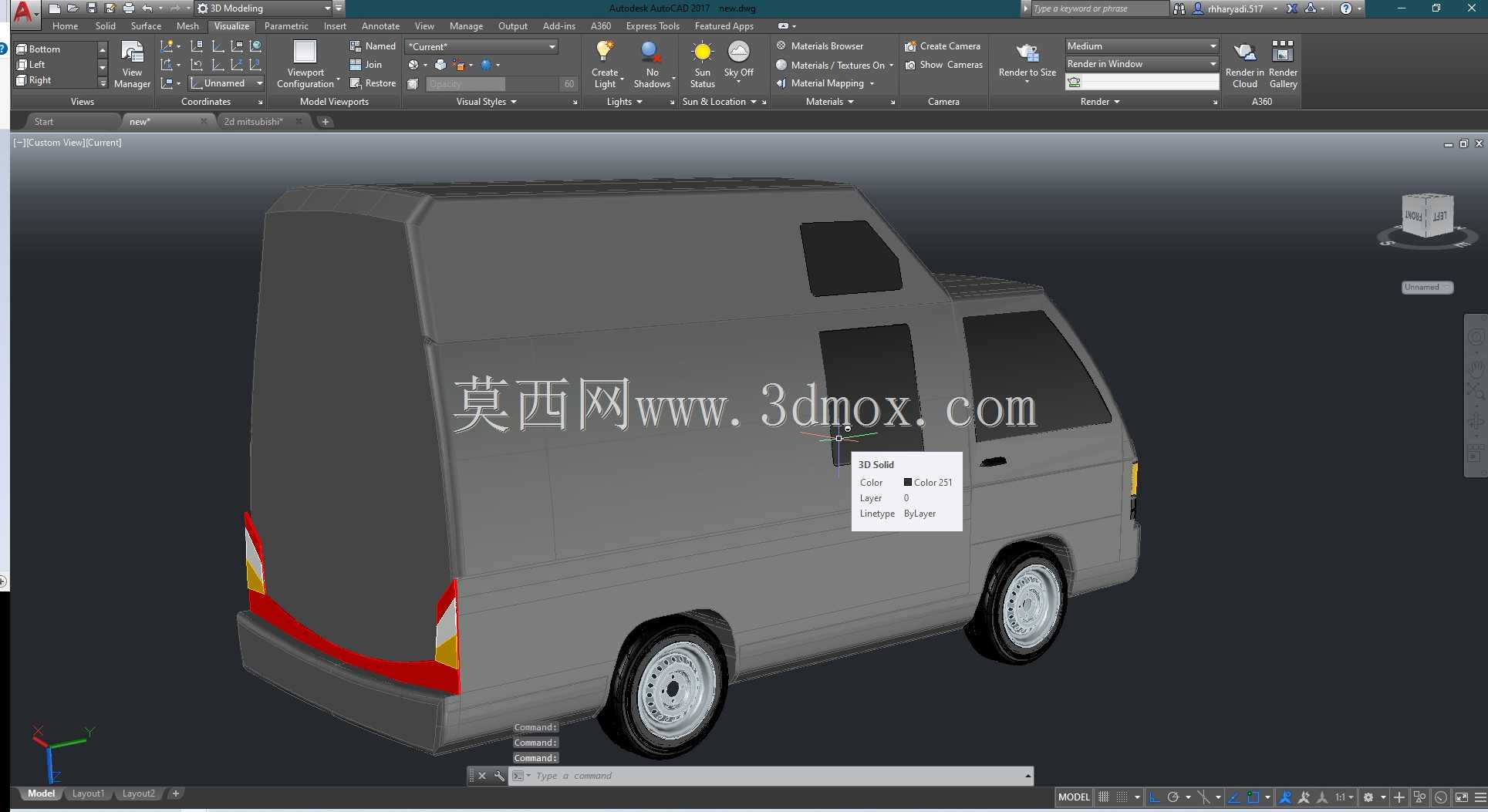This screenshot has height=812, width=1488.
Task: Open the Render Gallery
Action: coord(1283,66)
